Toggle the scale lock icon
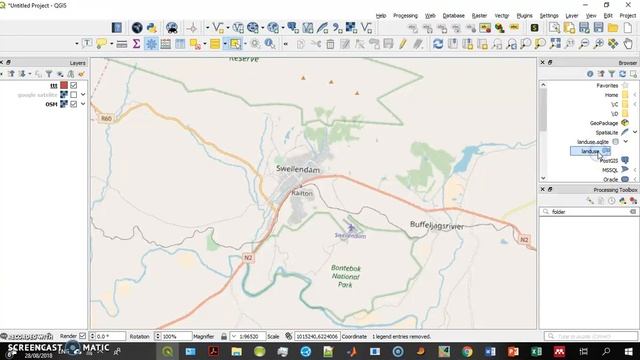 tap(224, 336)
